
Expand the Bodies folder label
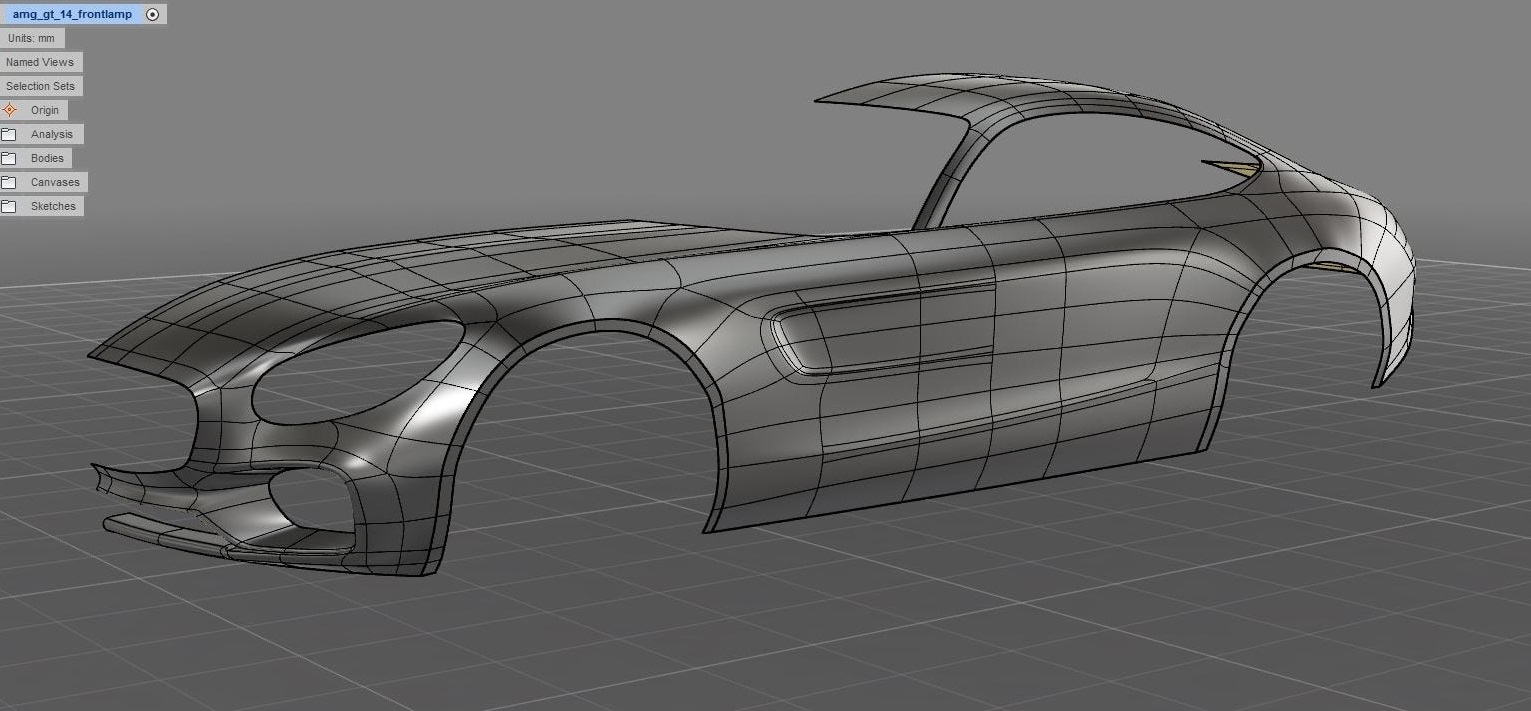tap(47, 158)
